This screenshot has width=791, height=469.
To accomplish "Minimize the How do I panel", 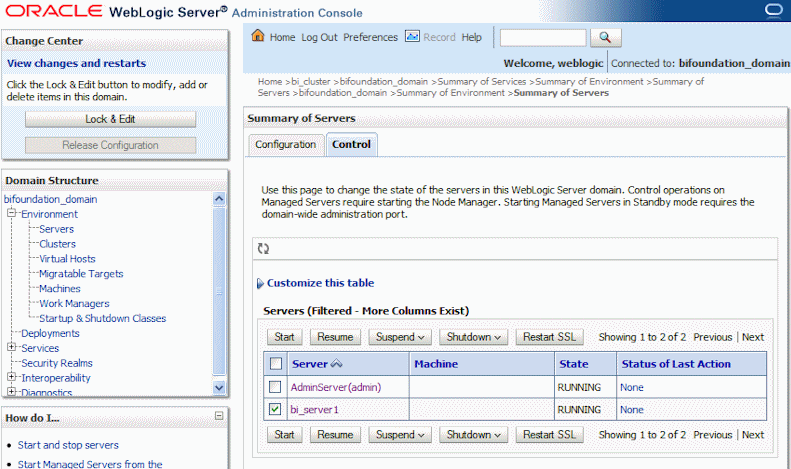I will (x=219, y=416).
